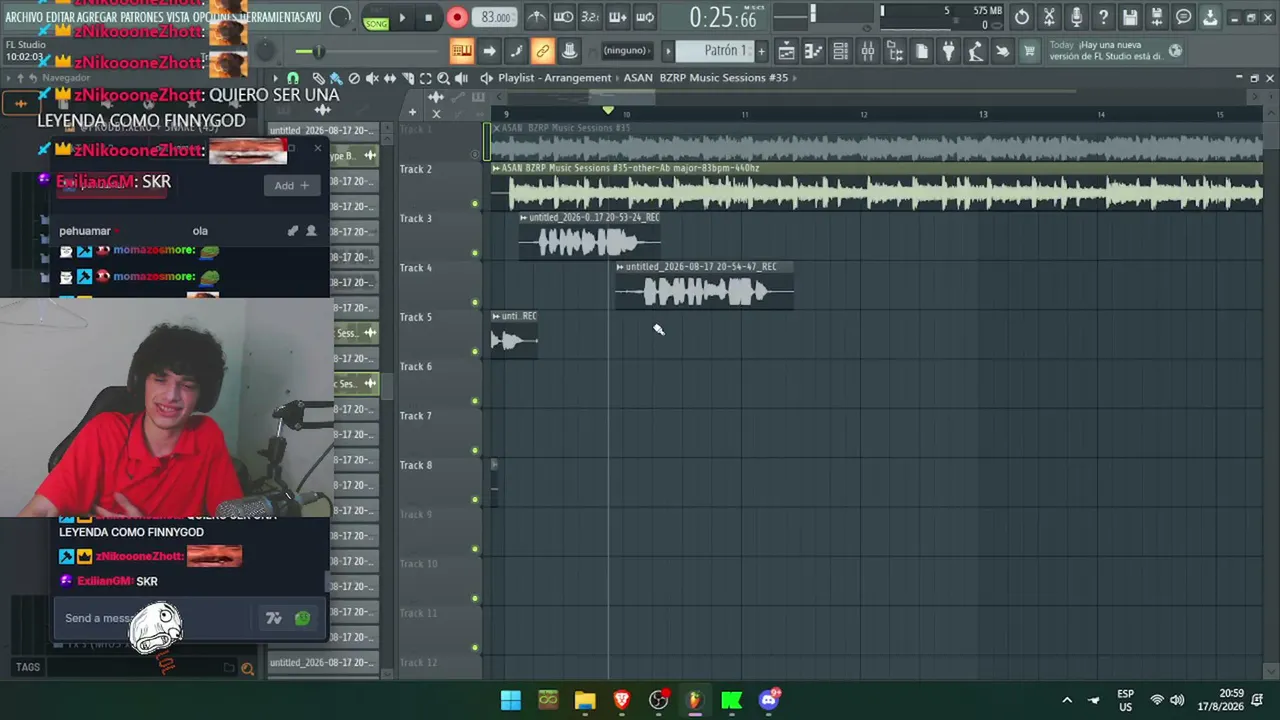1280x720 pixels.
Task: Open the news chat bubble icon
Action: click(x=1184, y=17)
